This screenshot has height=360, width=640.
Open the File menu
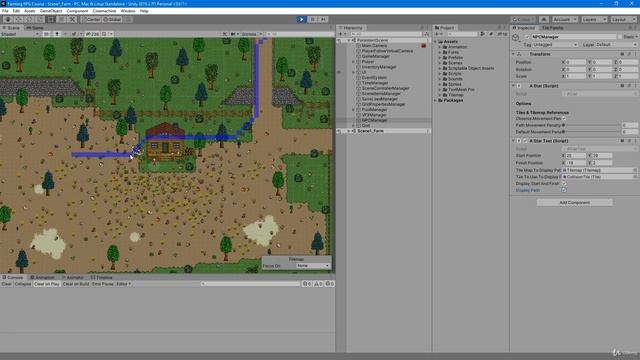5,11
